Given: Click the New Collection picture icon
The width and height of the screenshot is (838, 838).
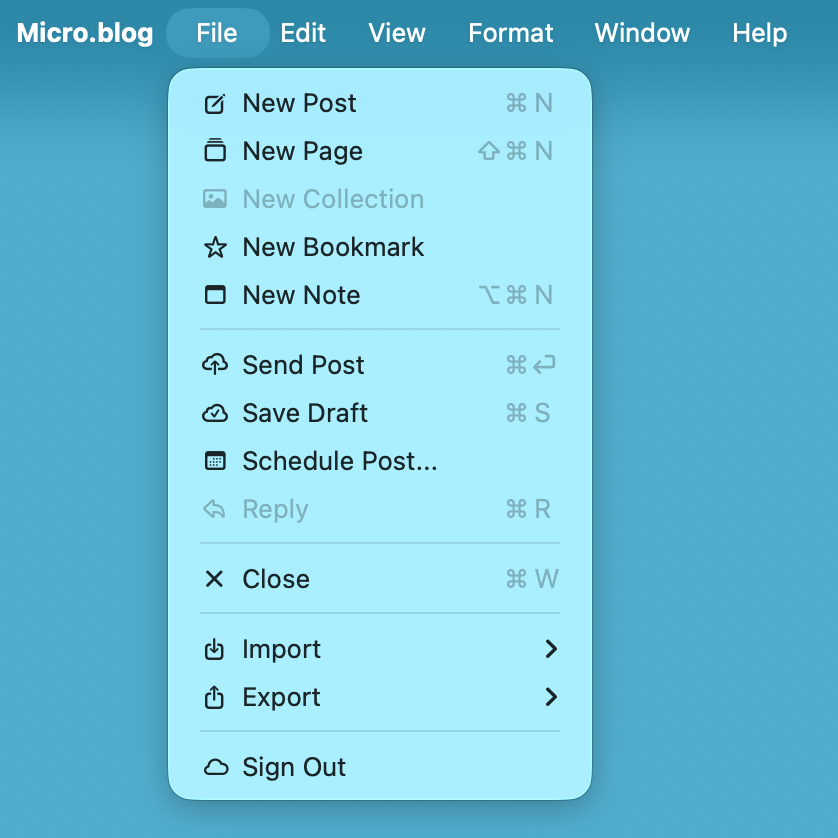Looking at the screenshot, I should click(x=215, y=199).
